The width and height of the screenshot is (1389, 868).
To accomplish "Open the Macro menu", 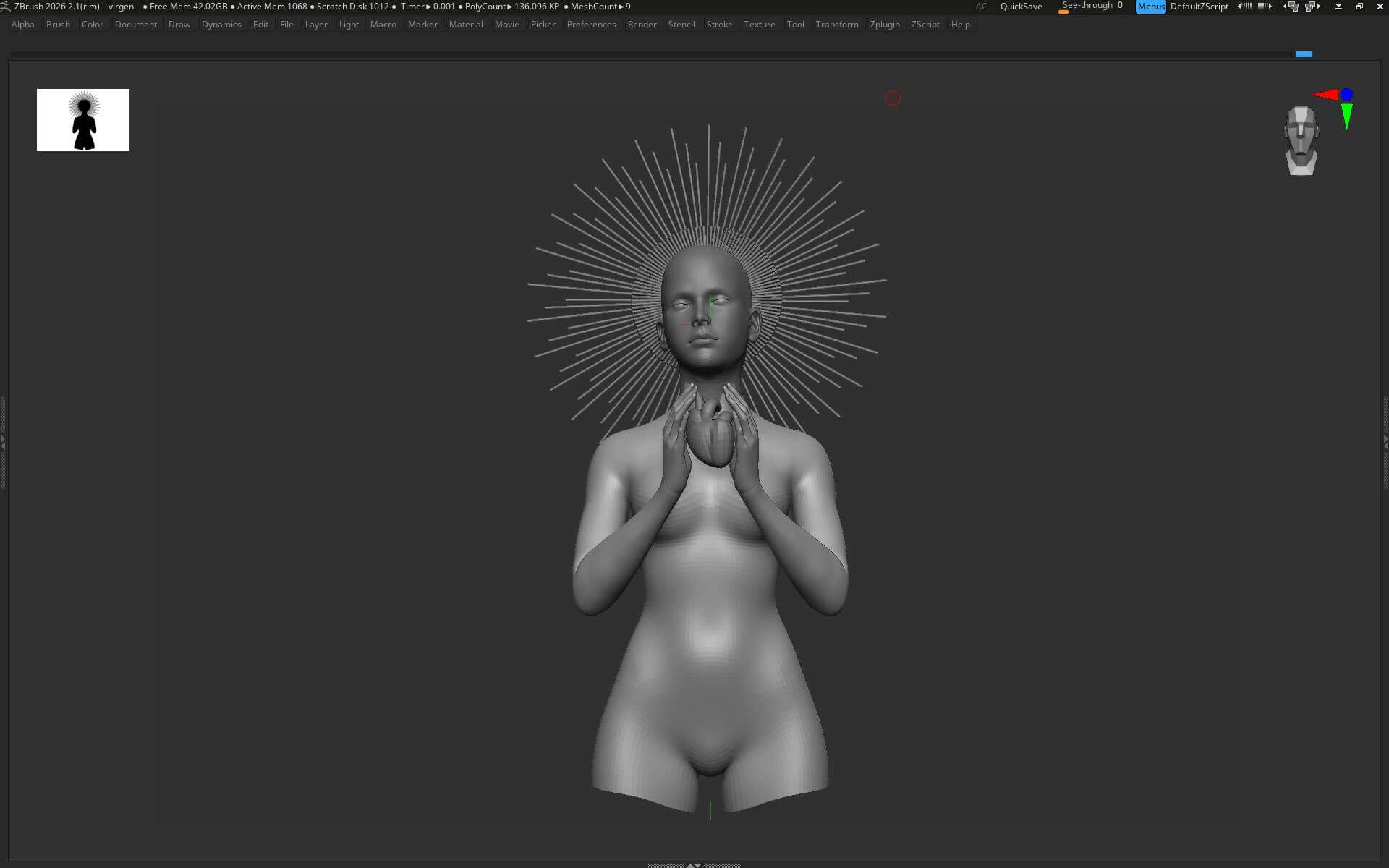I will [383, 25].
